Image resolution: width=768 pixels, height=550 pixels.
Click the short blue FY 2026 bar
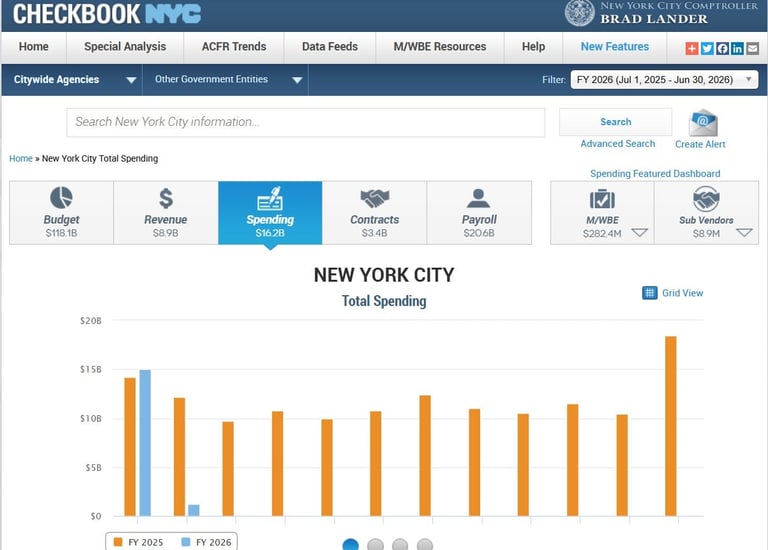(x=194, y=510)
